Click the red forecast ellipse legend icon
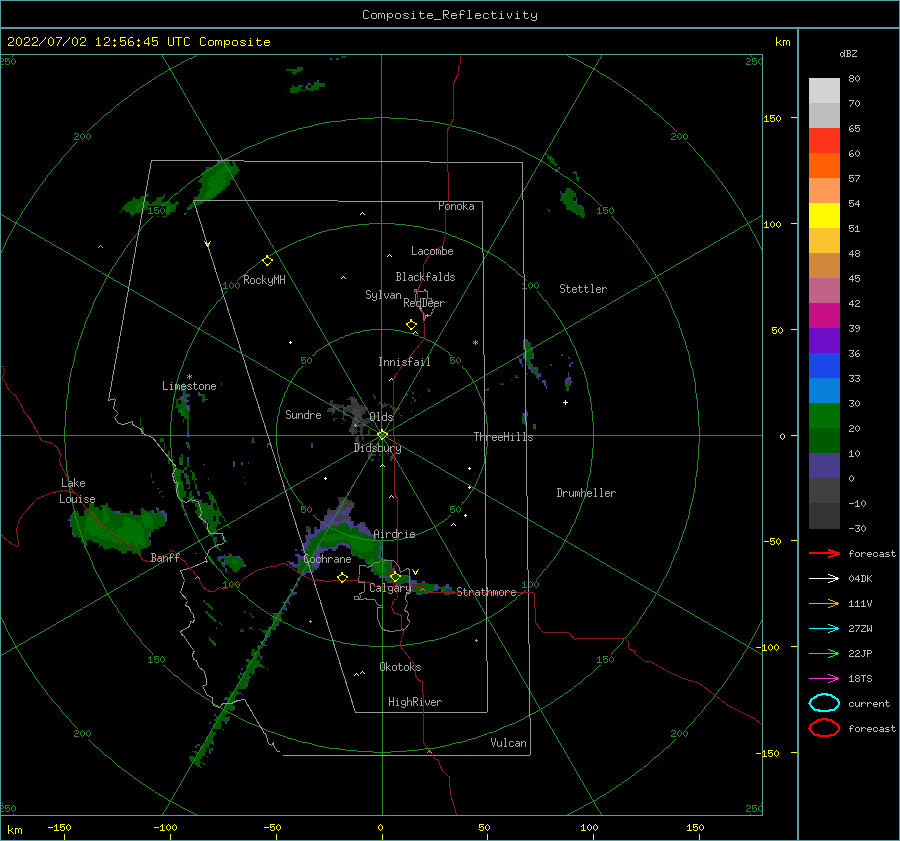 click(824, 728)
